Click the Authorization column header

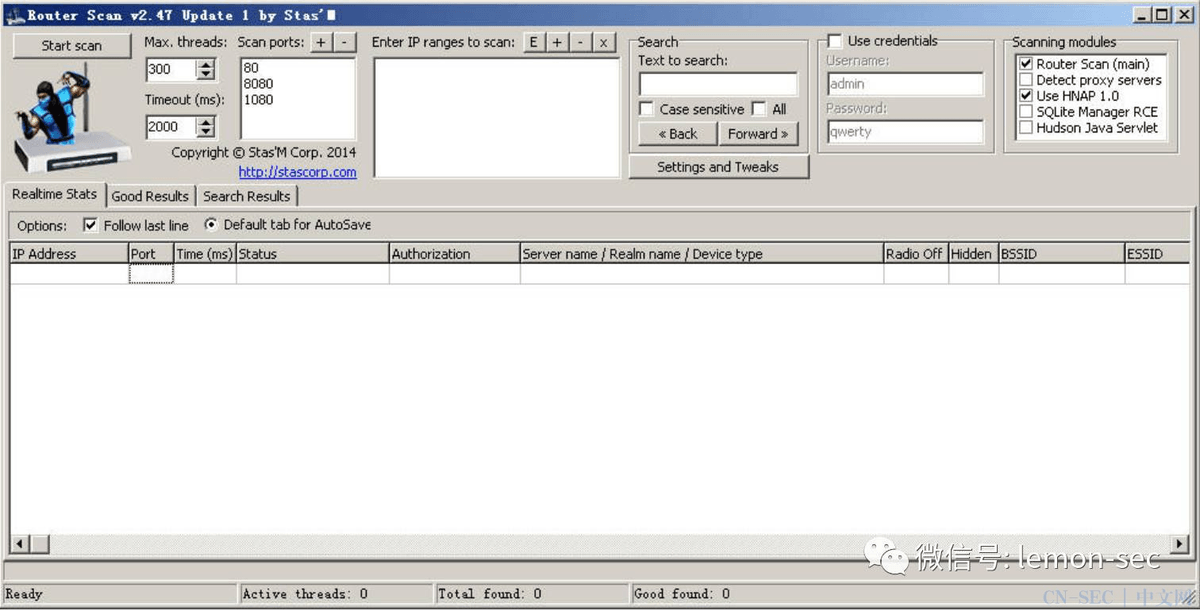point(455,254)
